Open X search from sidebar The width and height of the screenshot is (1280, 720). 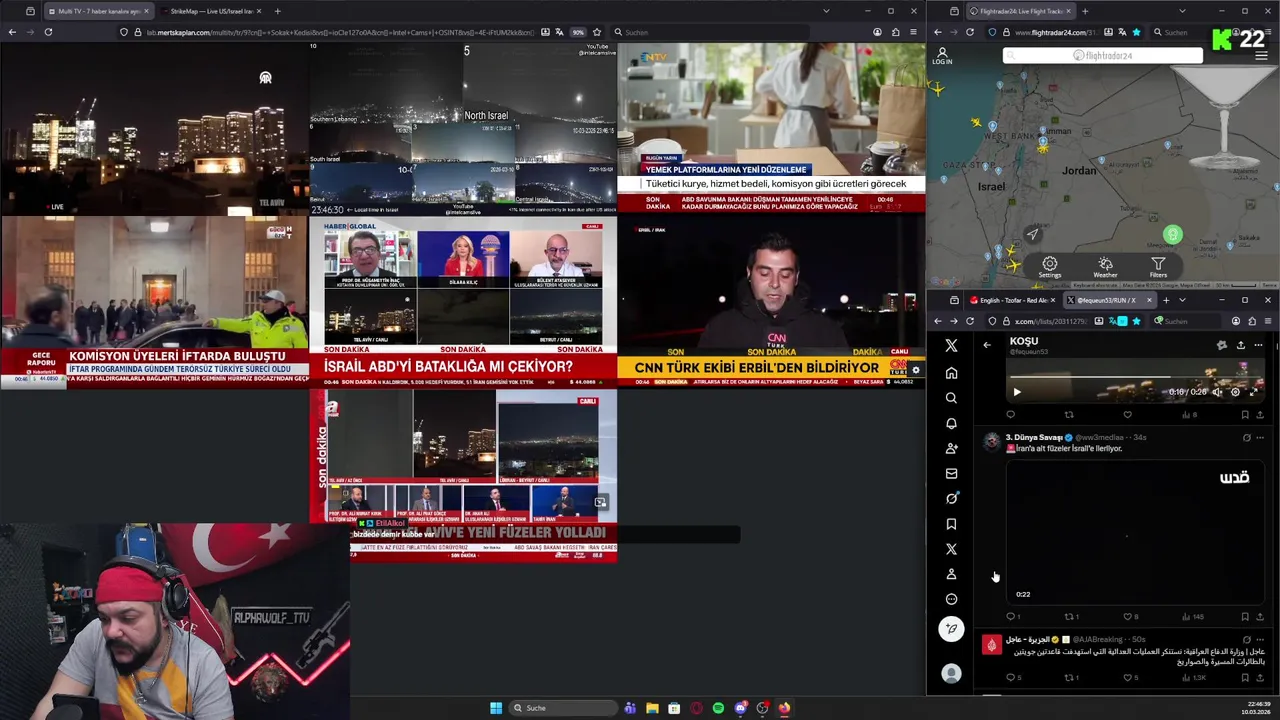pyautogui.click(x=951, y=398)
